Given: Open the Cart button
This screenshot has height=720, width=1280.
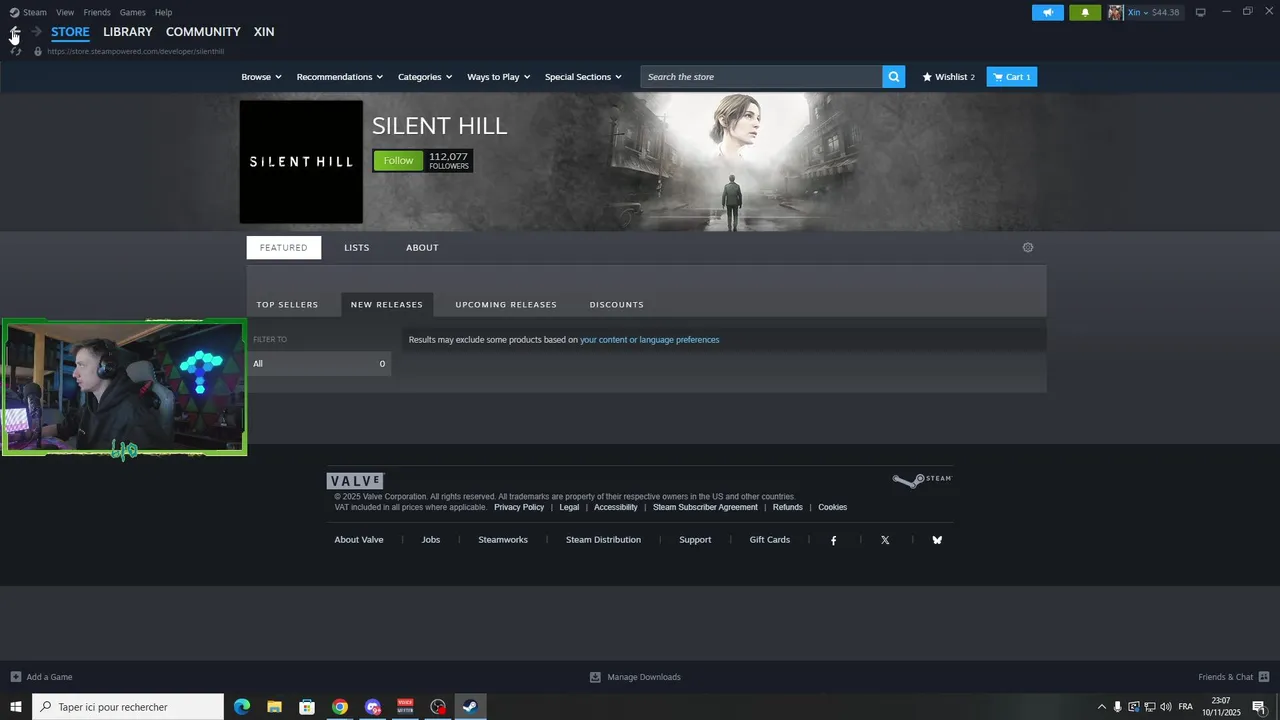Looking at the screenshot, I should tap(1012, 77).
